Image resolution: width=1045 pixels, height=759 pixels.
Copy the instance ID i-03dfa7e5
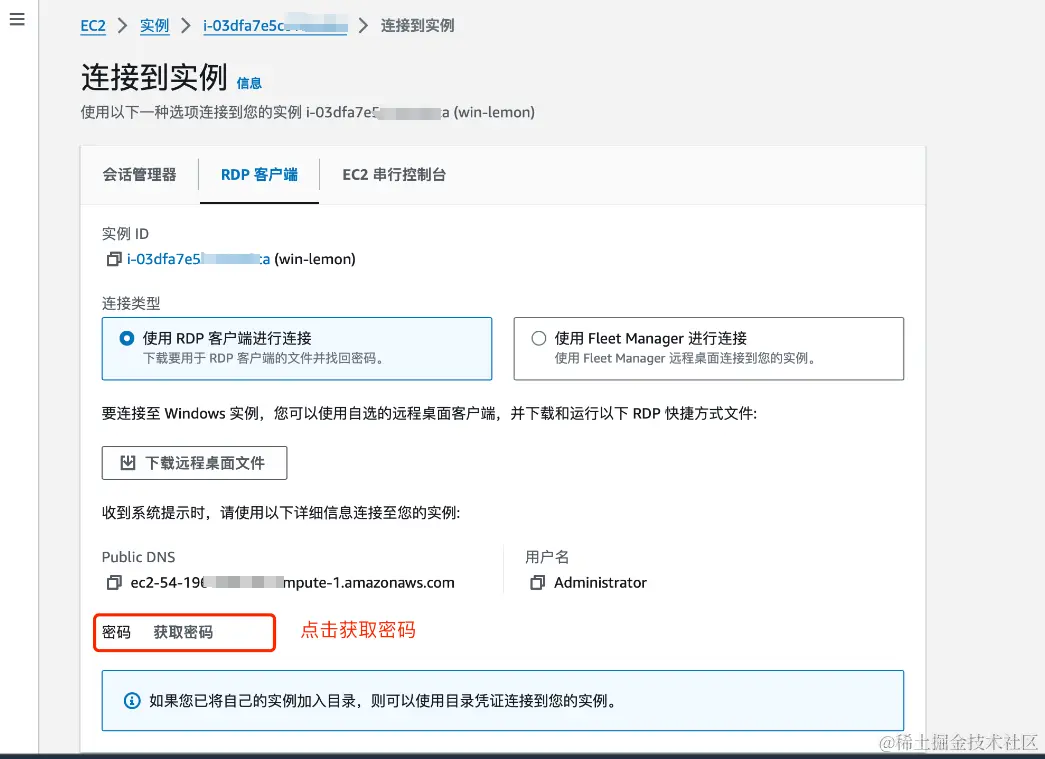point(113,258)
